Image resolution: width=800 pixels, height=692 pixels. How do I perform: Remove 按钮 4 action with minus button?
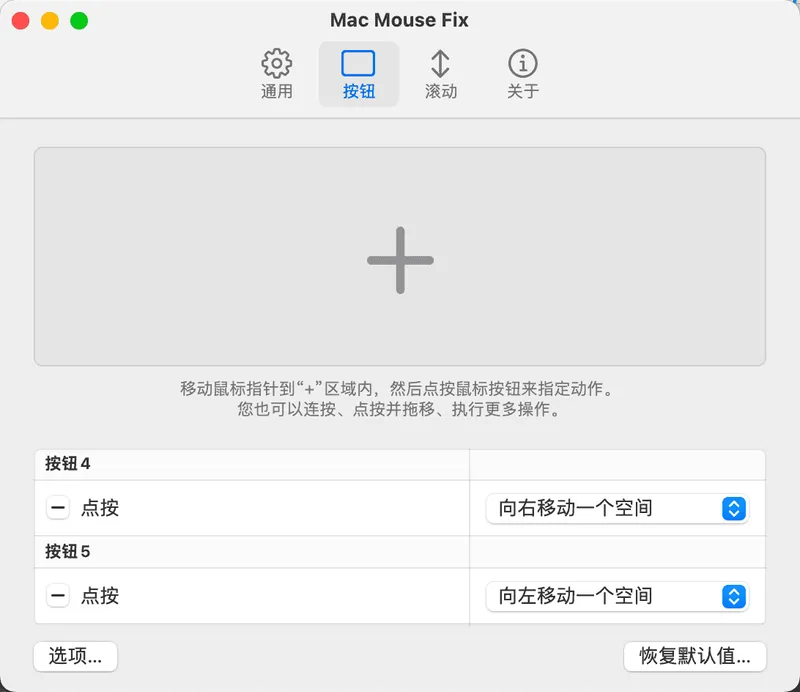click(58, 508)
